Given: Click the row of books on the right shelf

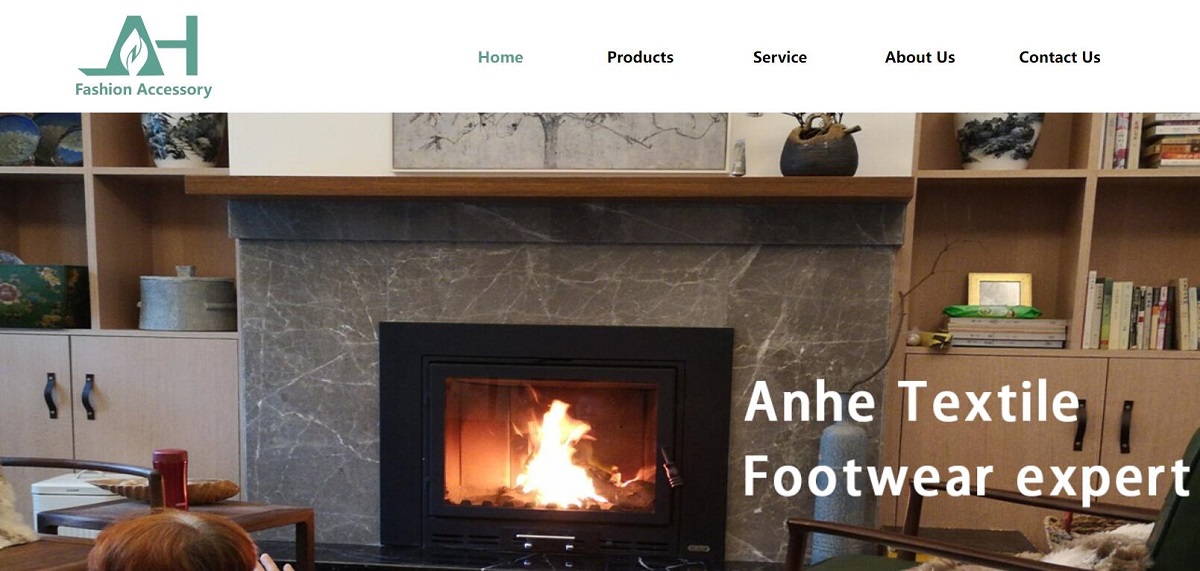Looking at the screenshot, I should [1140, 310].
